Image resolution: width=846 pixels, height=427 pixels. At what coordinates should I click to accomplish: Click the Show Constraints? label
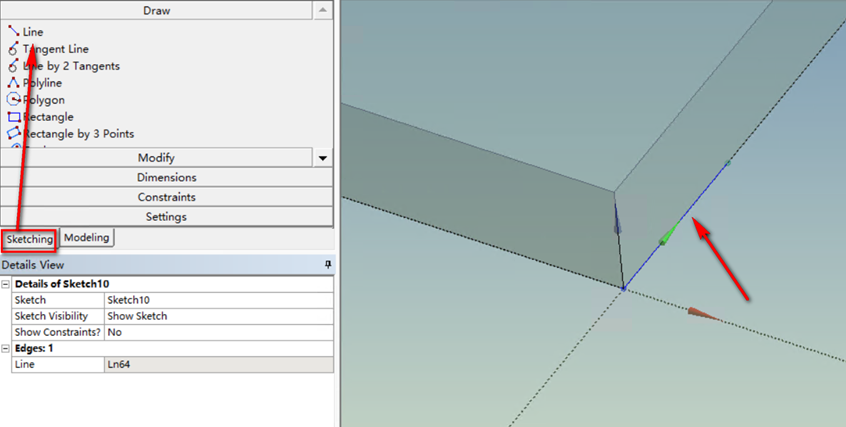[x=58, y=333]
